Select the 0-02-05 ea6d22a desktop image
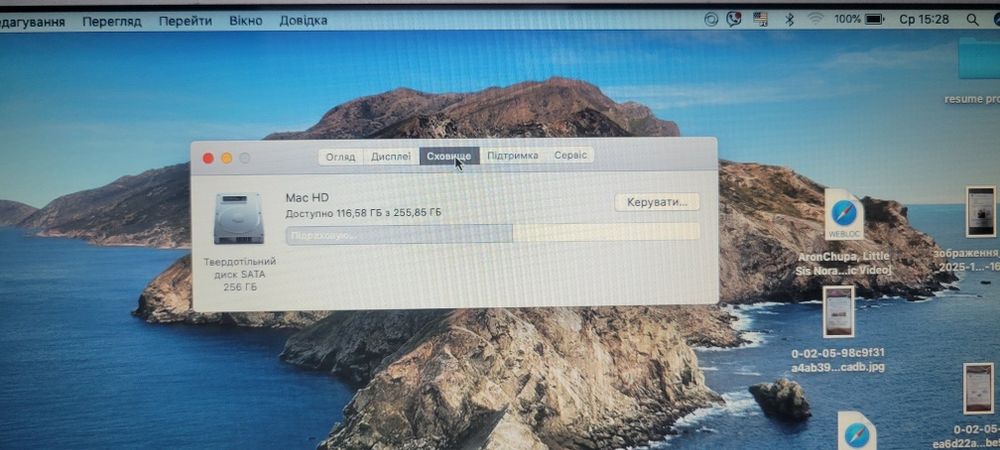 (x=978, y=389)
